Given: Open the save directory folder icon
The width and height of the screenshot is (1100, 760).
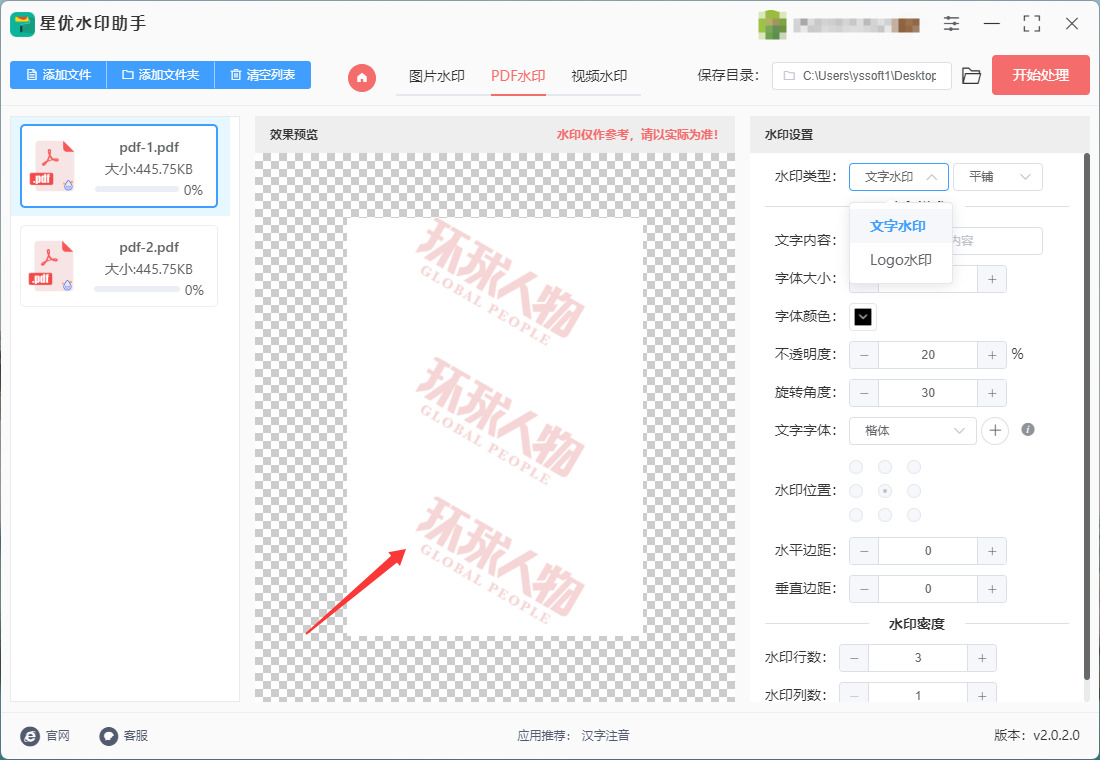Looking at the screenshot, I should (x=971, y=76).
